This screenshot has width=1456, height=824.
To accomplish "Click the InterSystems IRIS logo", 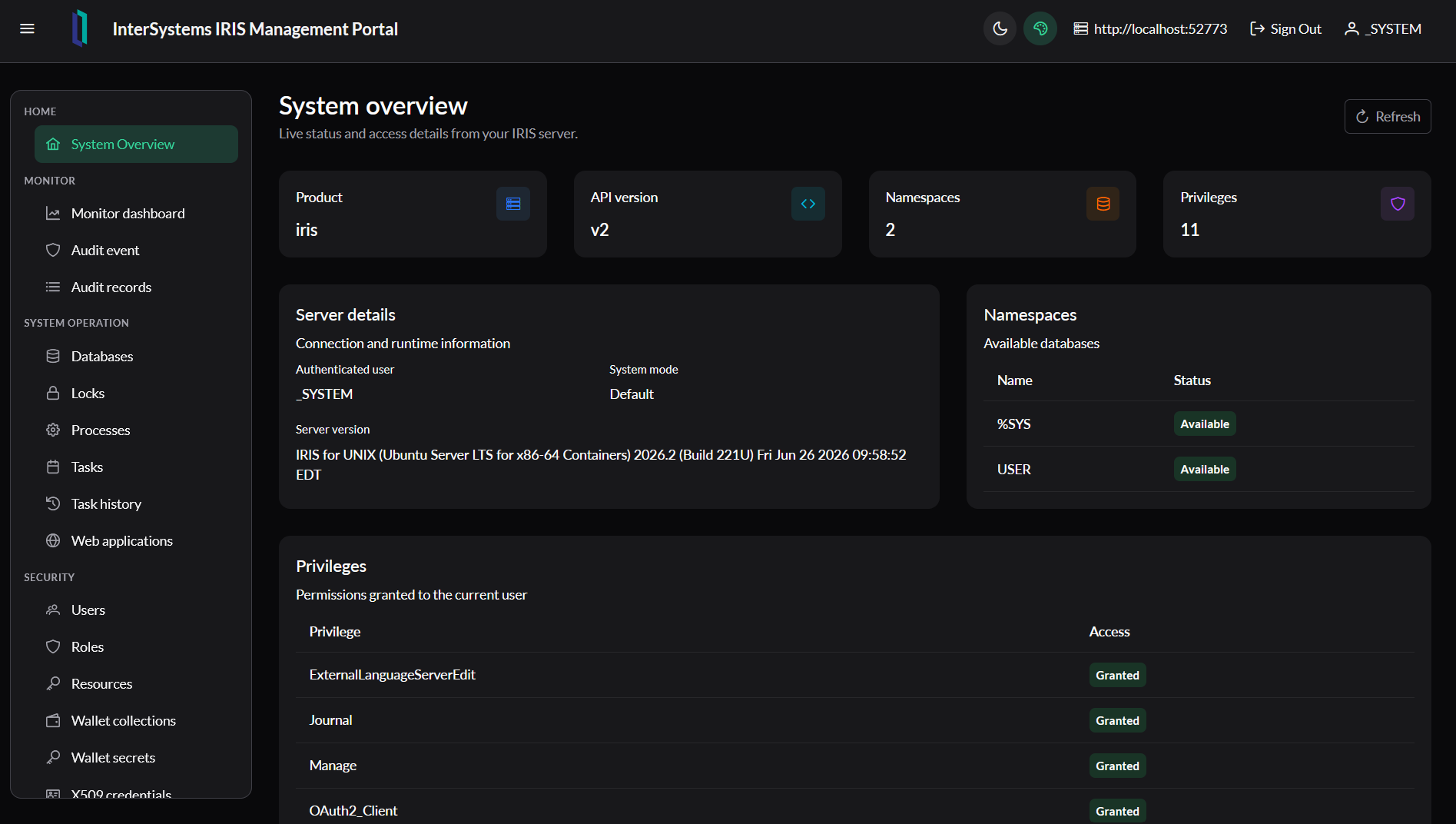I will tap(80, 28).
